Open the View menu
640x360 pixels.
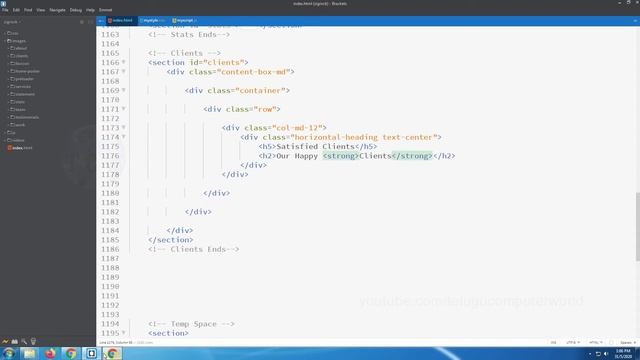pyautogui.click(x=40, y=10)
